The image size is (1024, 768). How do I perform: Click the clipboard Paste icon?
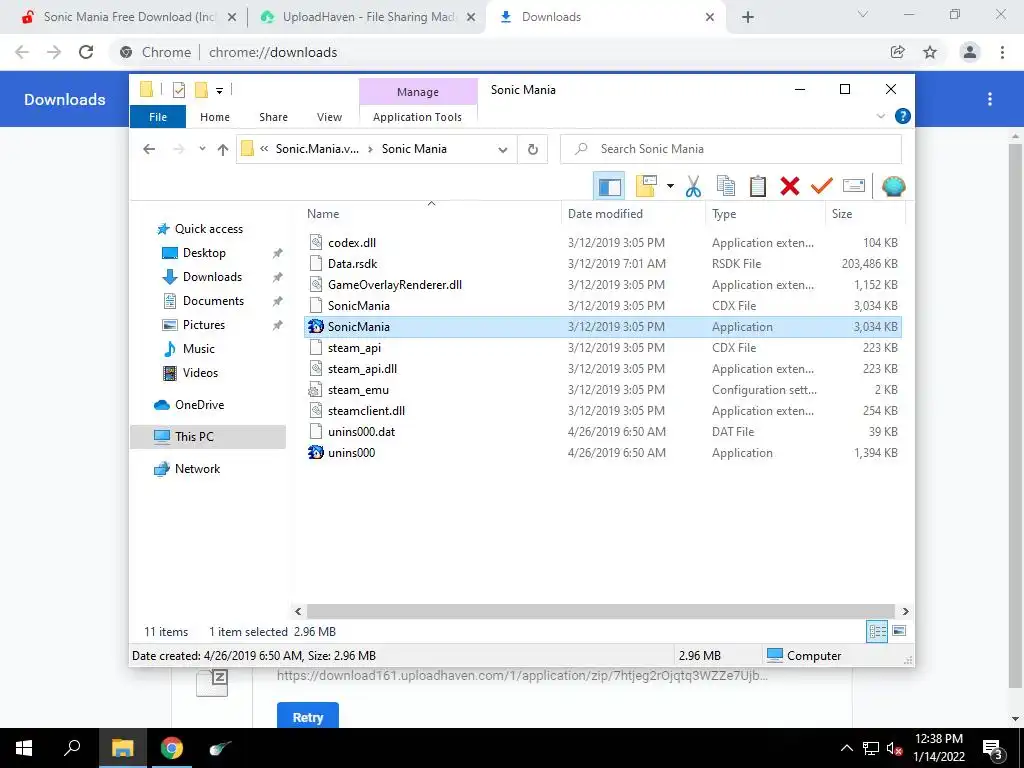(x=758, y=186)
